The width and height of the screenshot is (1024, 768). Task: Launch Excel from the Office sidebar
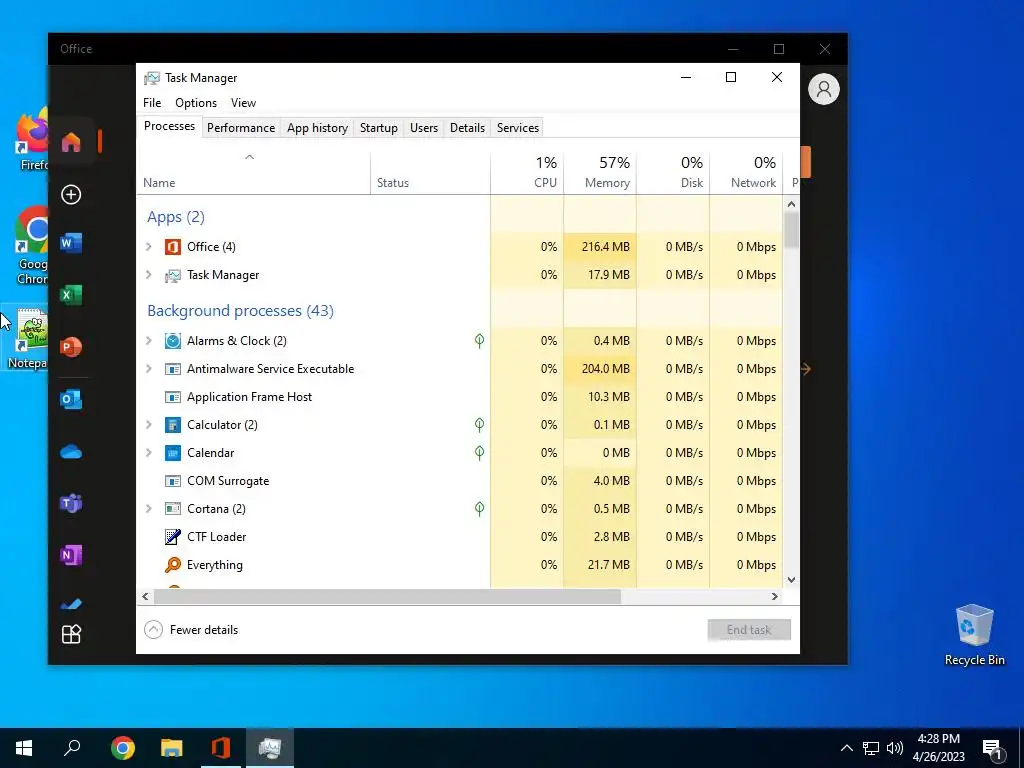point(71,295)
